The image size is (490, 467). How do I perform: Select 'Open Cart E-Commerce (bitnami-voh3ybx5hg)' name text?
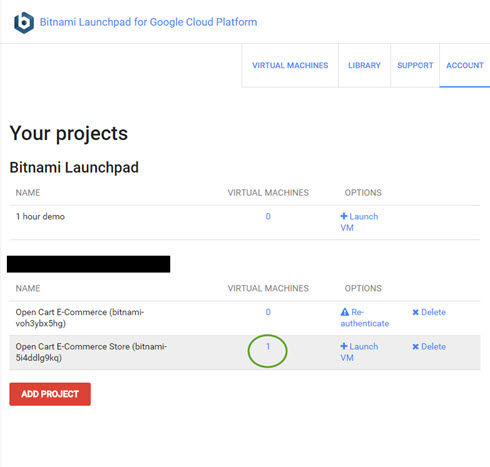pos(80,318)
